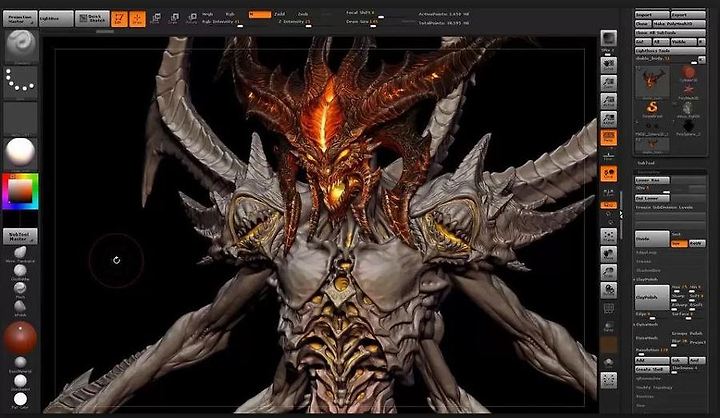Viewport: 720px width, 418px height.
Task: Select the Move Topological brush
Action: point(20,252)
